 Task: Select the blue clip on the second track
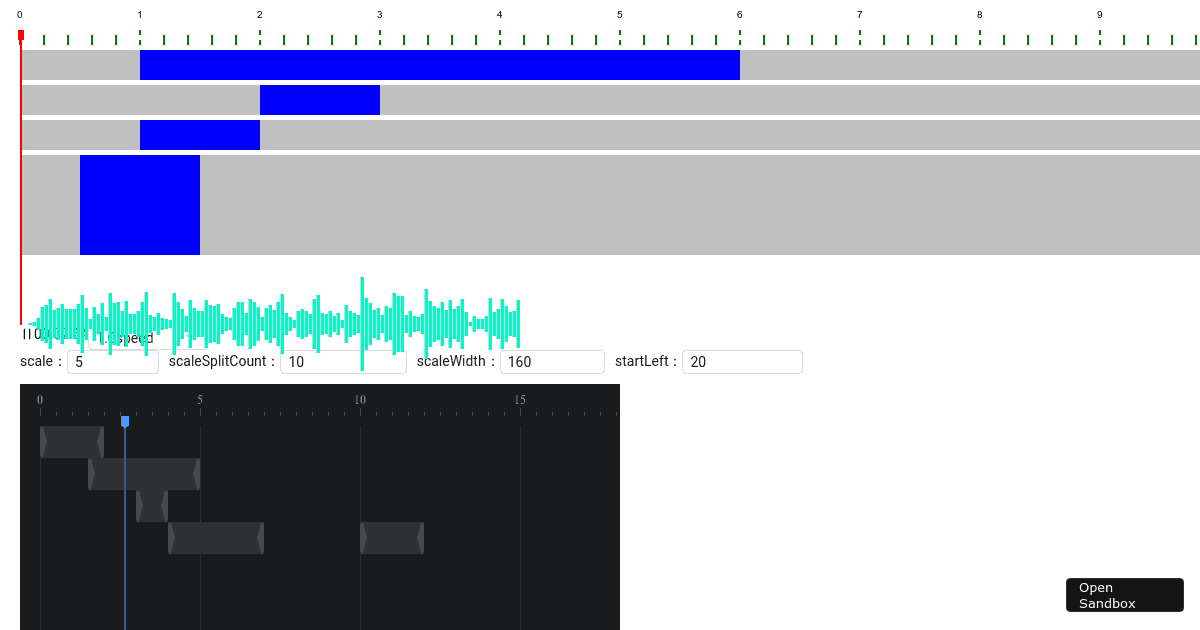(x=320, y=100)
